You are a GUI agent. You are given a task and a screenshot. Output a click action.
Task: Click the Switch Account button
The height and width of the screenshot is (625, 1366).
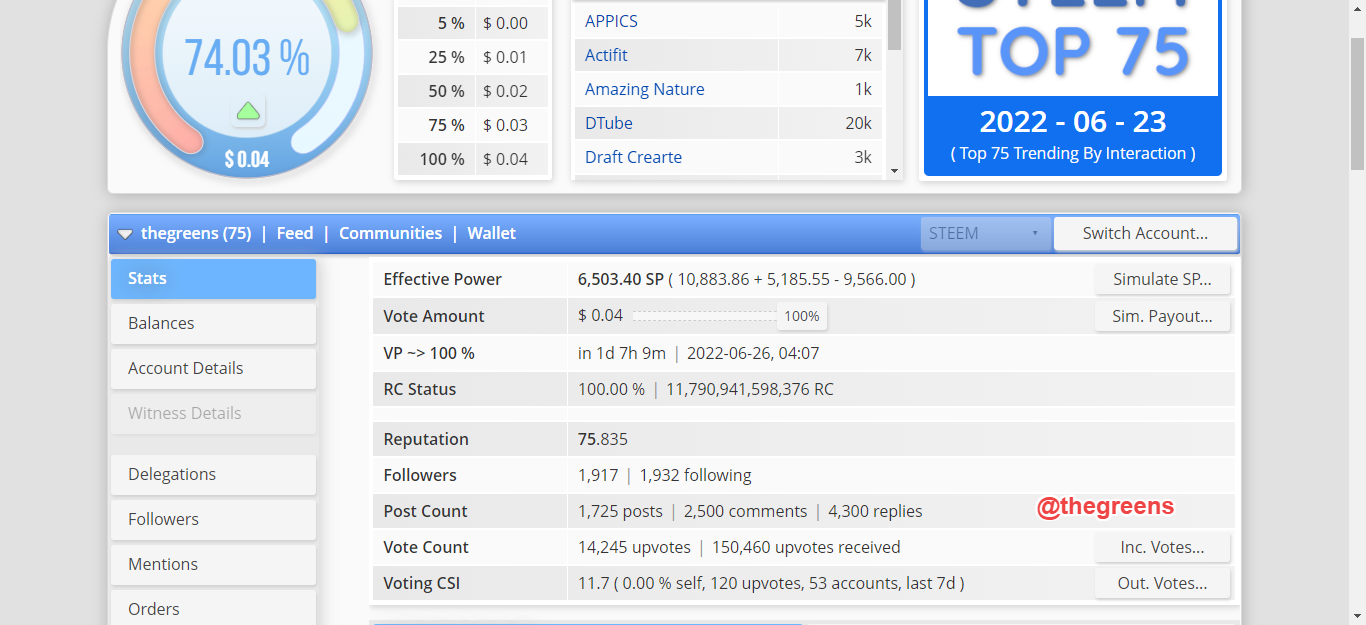[x=1145, y=234]
